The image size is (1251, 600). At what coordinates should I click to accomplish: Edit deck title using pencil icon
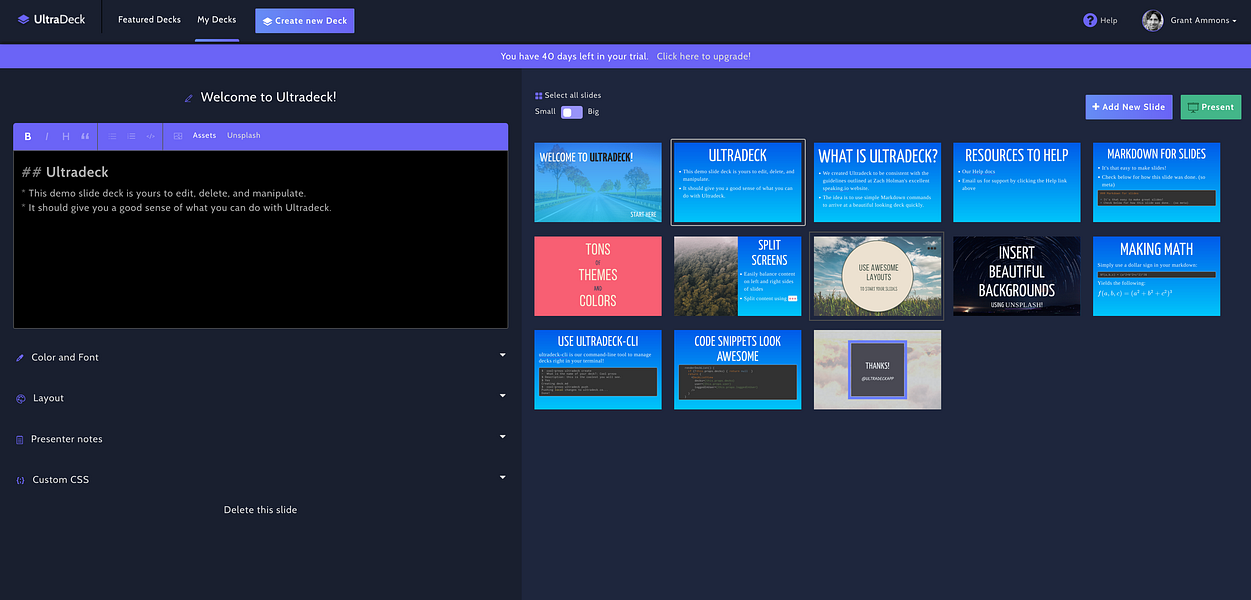(188, 98)
